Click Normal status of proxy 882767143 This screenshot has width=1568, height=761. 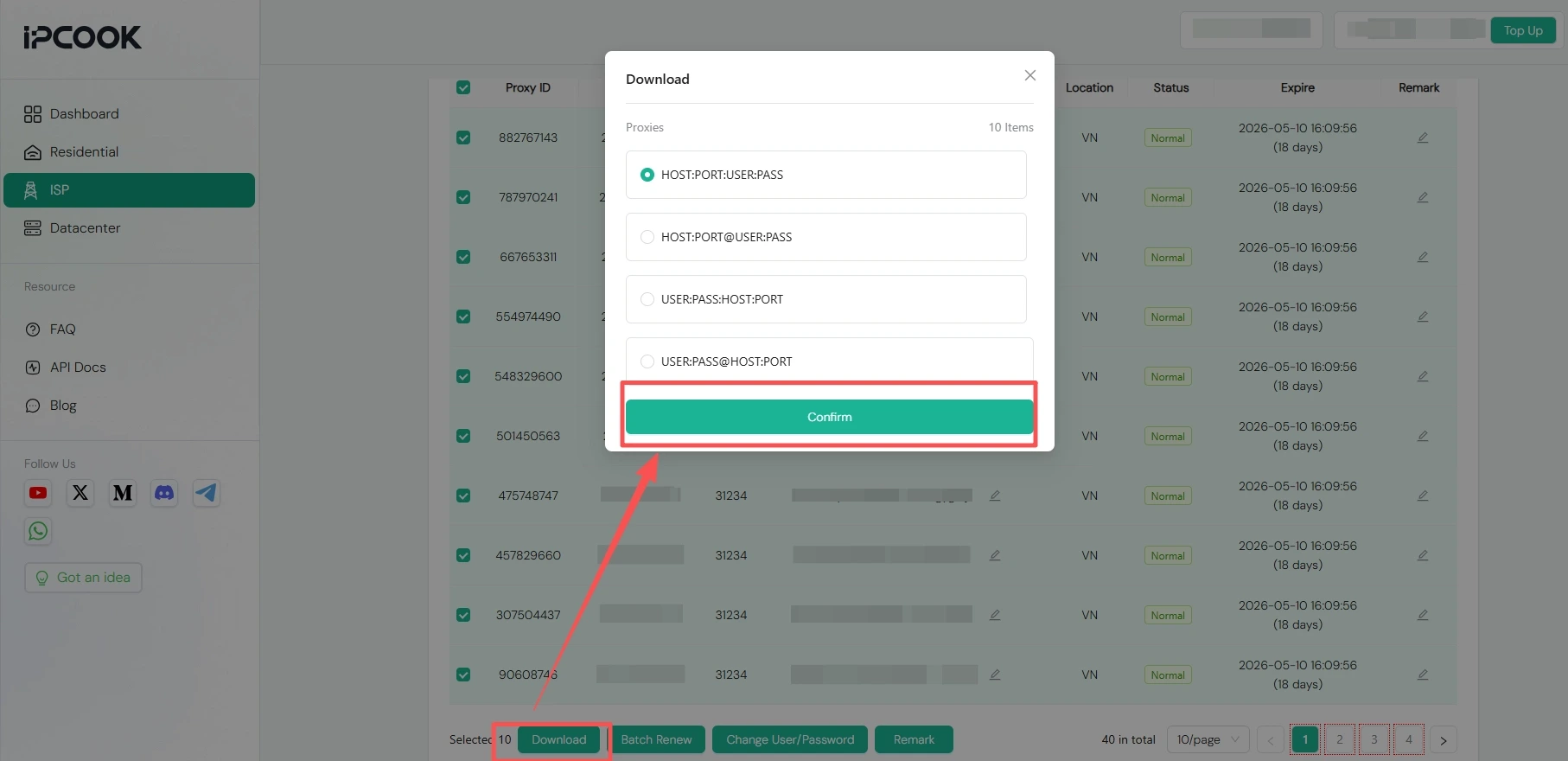(x=1168, y=138)
